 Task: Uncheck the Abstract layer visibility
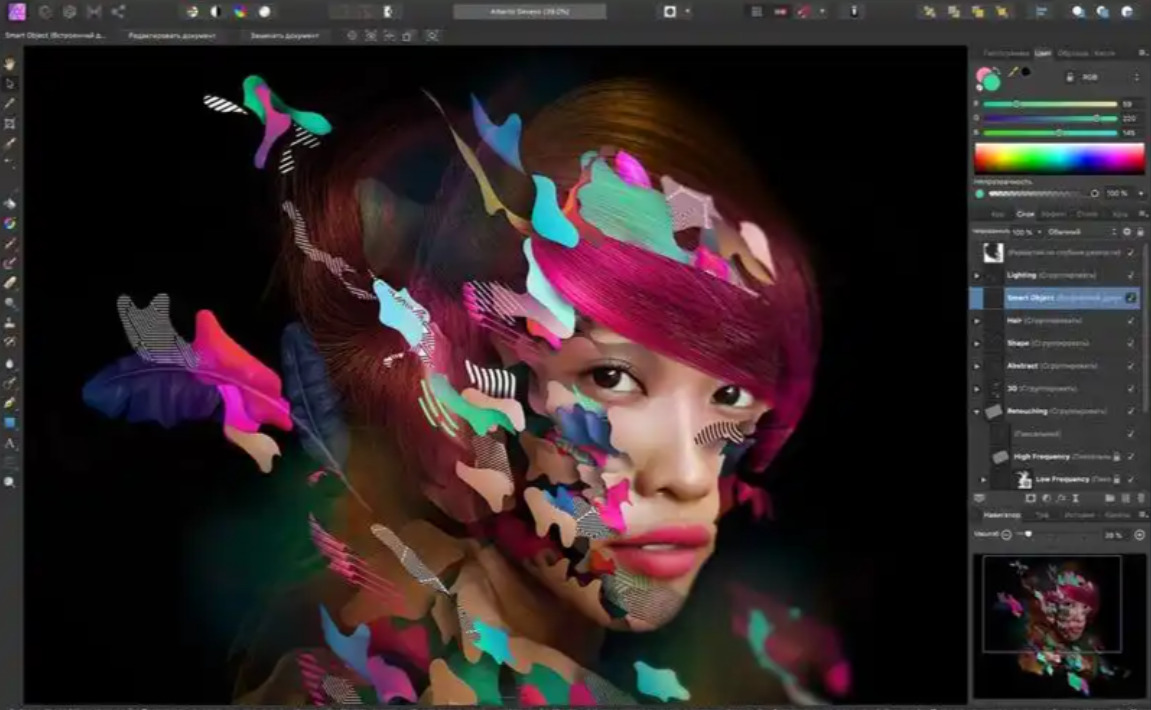pyautogui.click(x=1131, y=366)
